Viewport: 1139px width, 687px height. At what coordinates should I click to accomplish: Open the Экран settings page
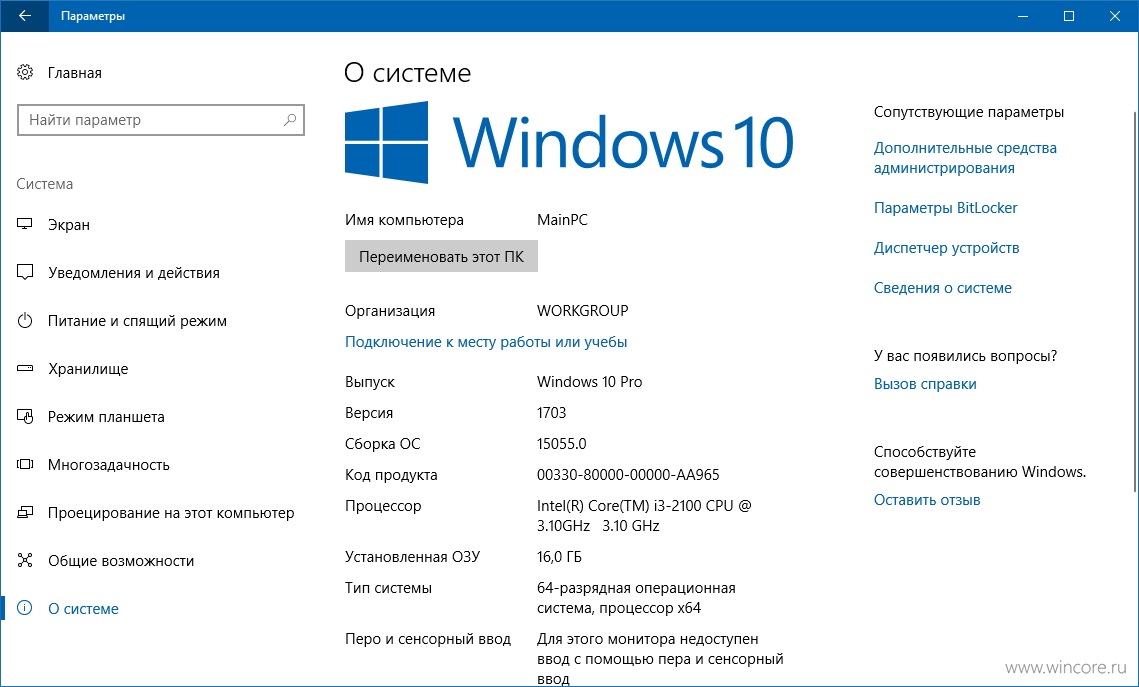(69, 224)
